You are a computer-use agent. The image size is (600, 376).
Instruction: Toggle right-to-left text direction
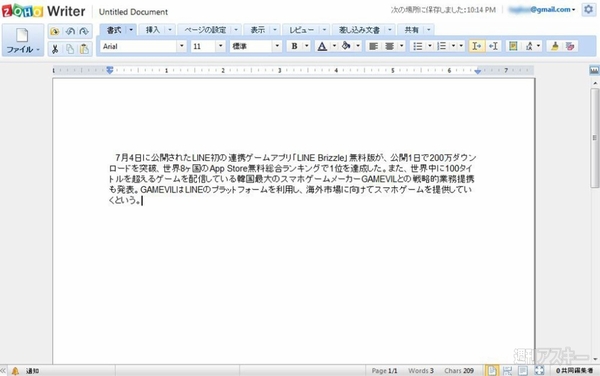click(493, 46)
